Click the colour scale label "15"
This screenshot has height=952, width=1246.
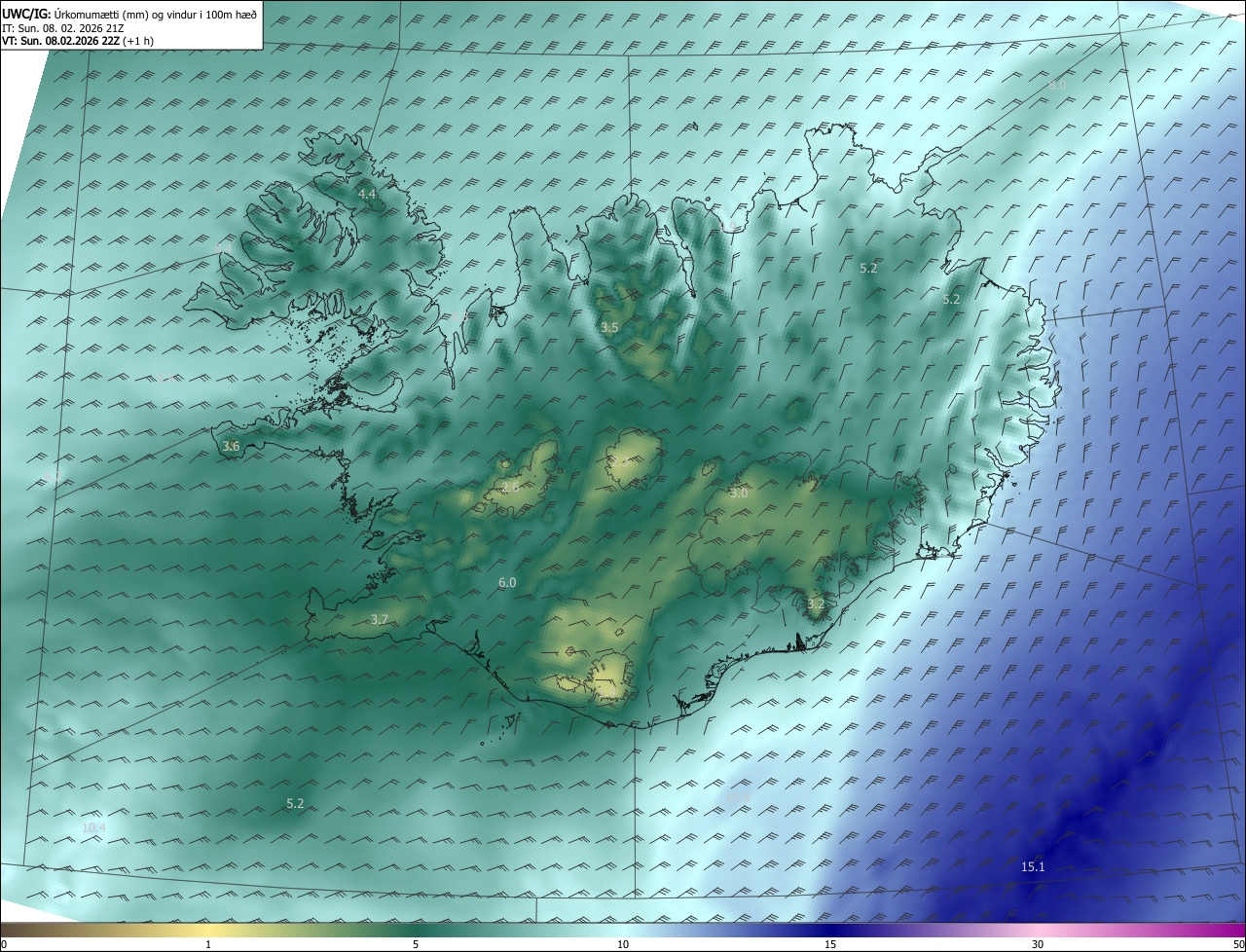(830, 944)
